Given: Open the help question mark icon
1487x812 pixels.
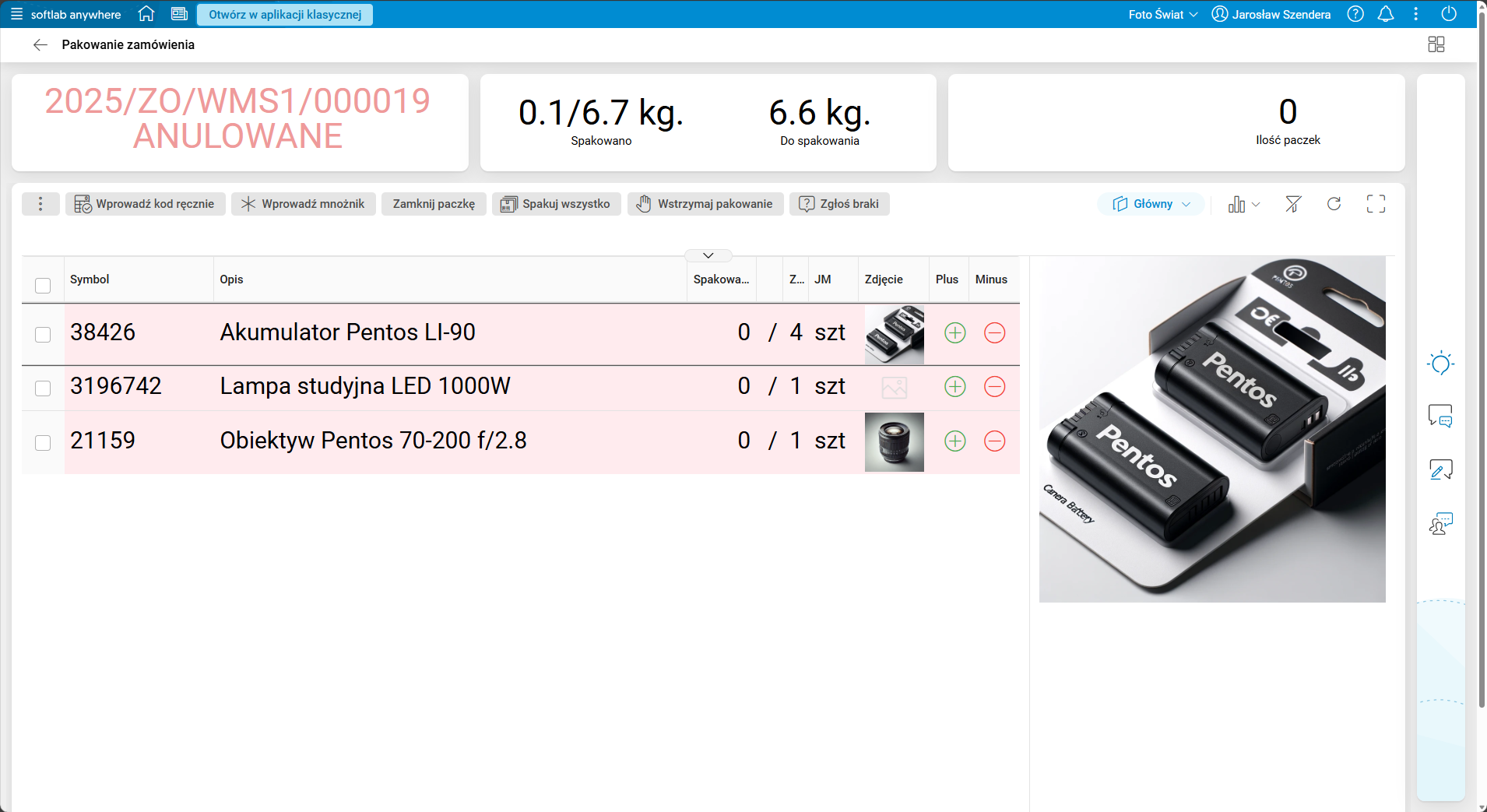Looking at the screenshot, I should point(1355,14).
